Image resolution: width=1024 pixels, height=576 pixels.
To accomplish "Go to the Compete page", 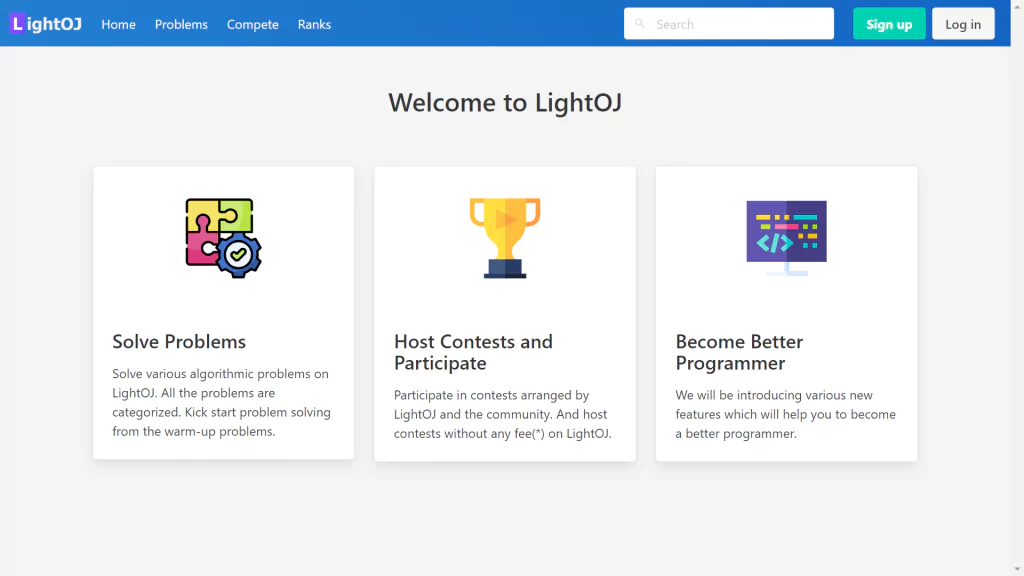I will 253,24.
